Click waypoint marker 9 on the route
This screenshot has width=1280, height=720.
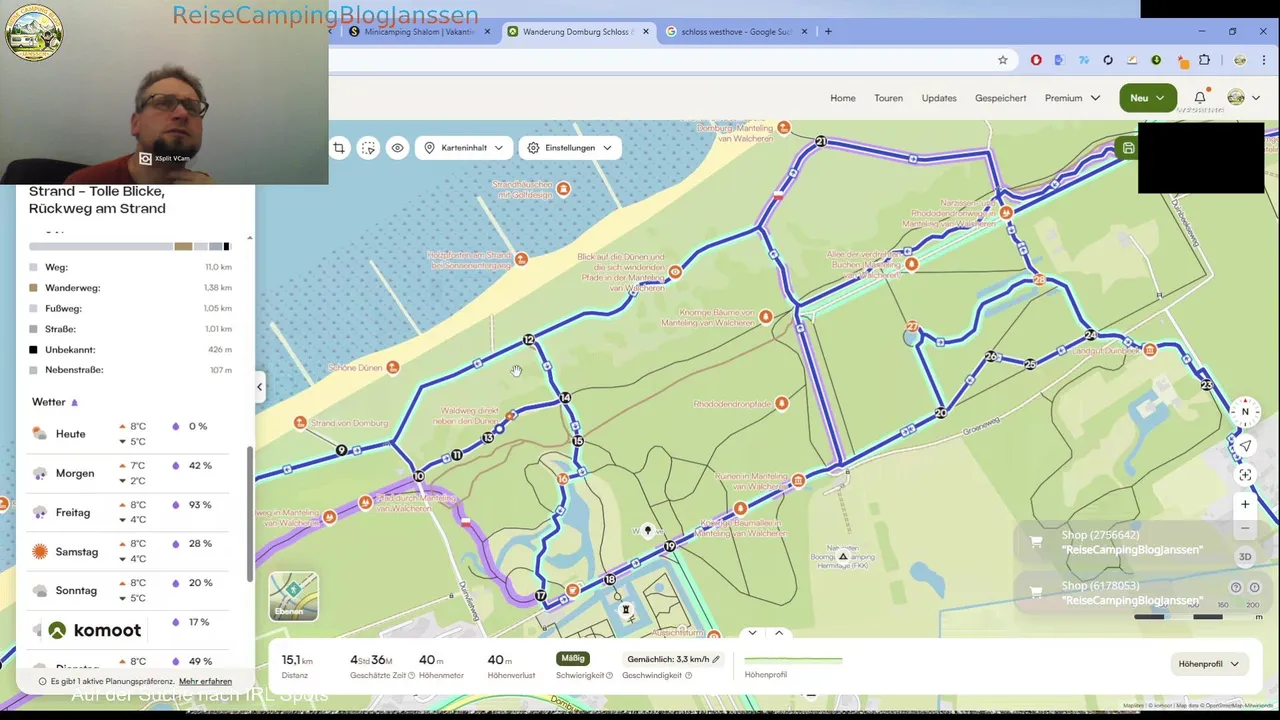pyautogui.click(x=342, y=450)
